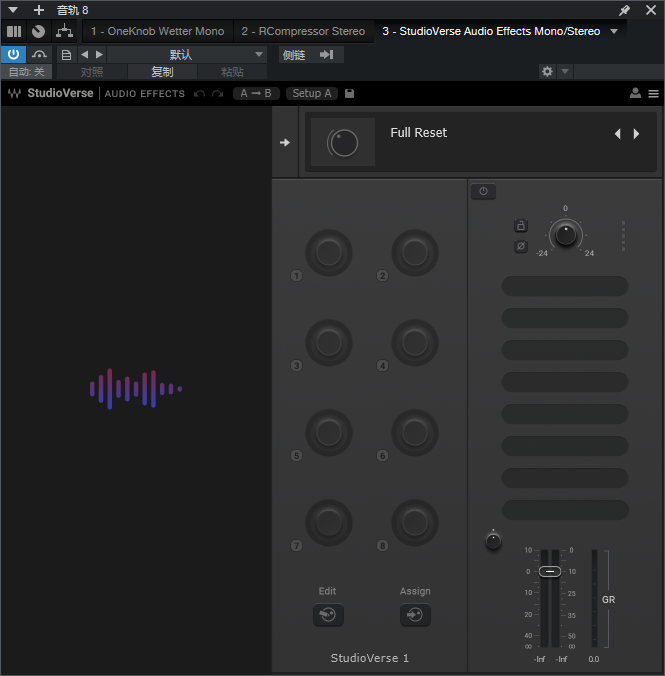Go to next host preset arrow
This screenshot has width=665, height=676.
coord(99,54)
